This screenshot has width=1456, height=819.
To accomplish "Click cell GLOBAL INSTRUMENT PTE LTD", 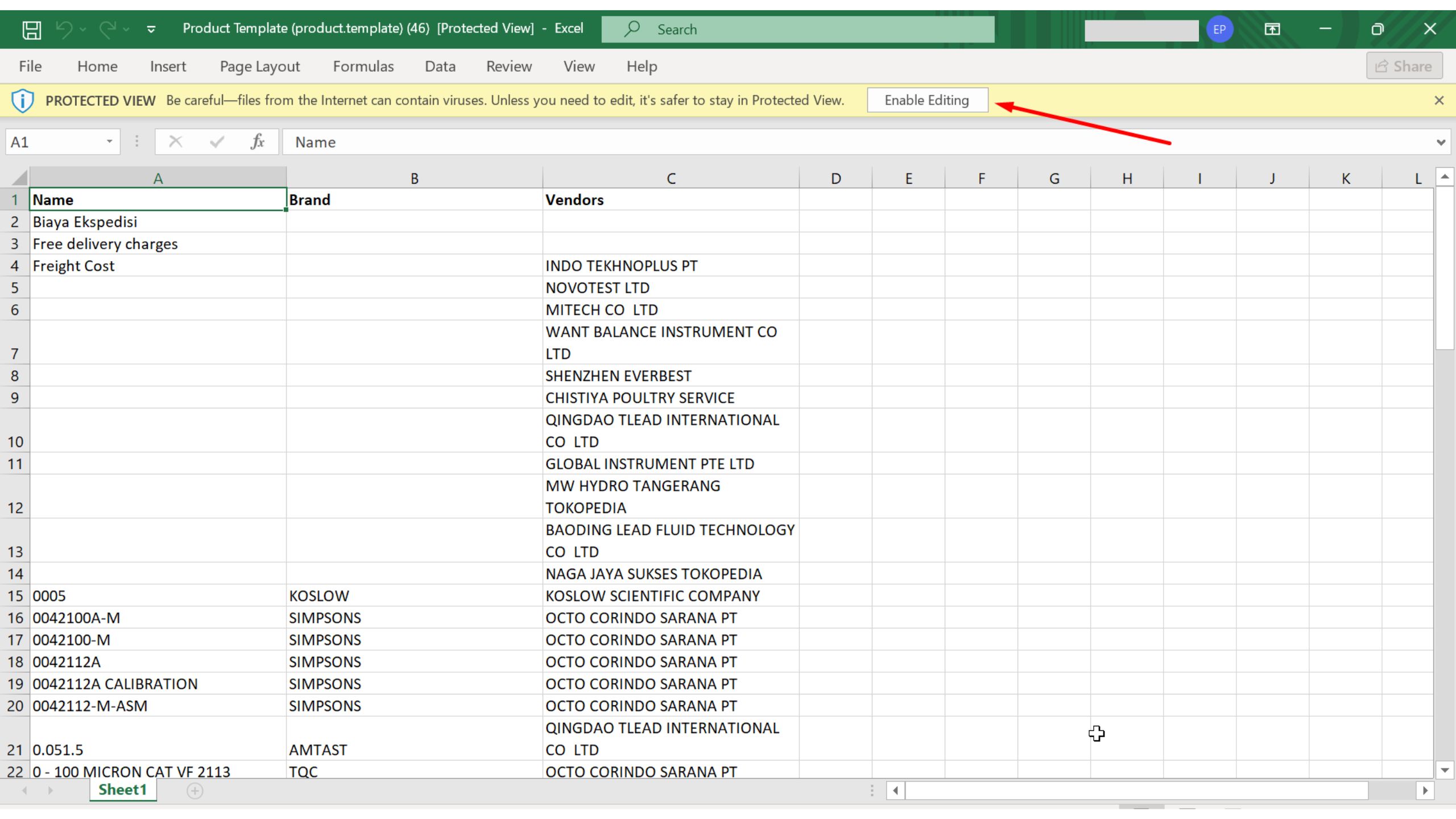I will pyautogui.click(x=671, y=464).
